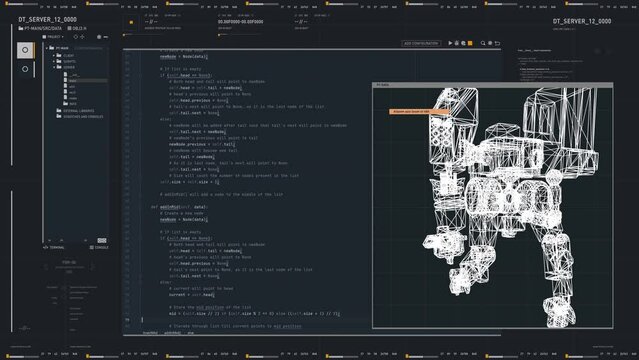
Task: Click the coverage icon left of the orange stop square
Action: click(x=463, y=43)
